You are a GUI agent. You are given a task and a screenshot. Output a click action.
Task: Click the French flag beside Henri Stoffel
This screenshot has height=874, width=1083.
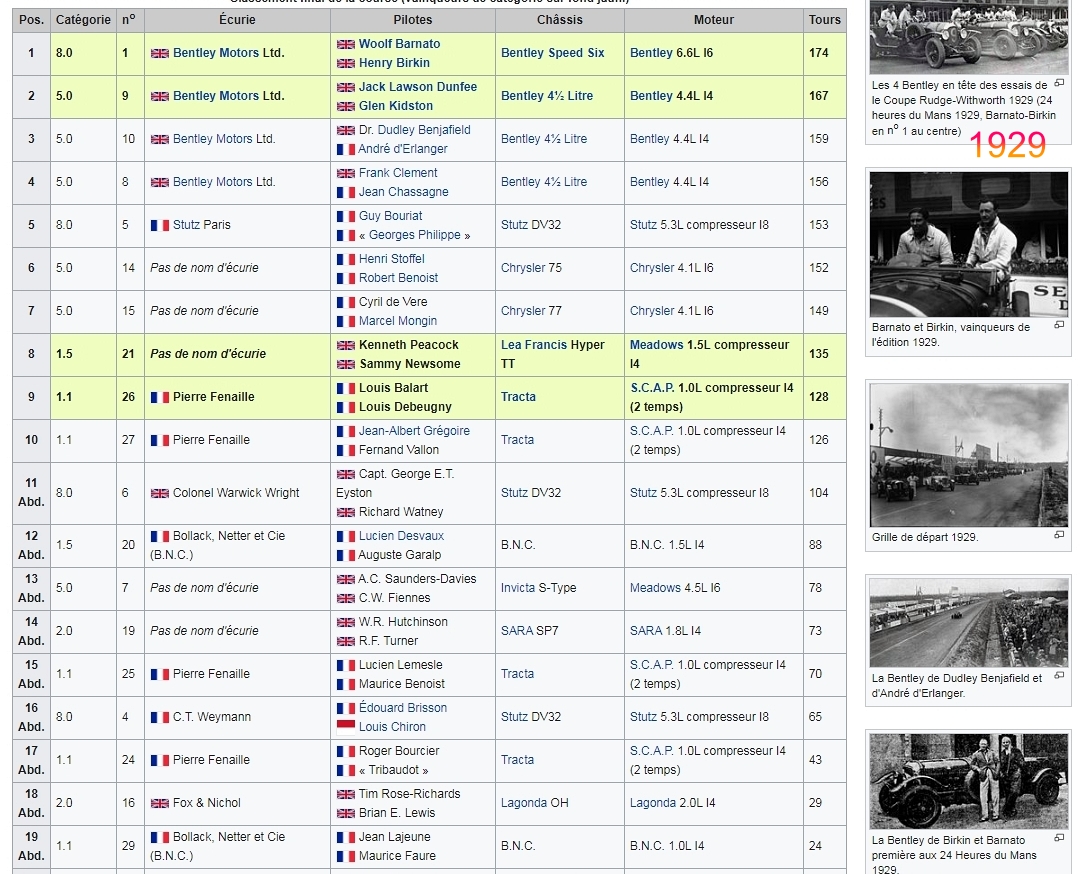point(345,259)
